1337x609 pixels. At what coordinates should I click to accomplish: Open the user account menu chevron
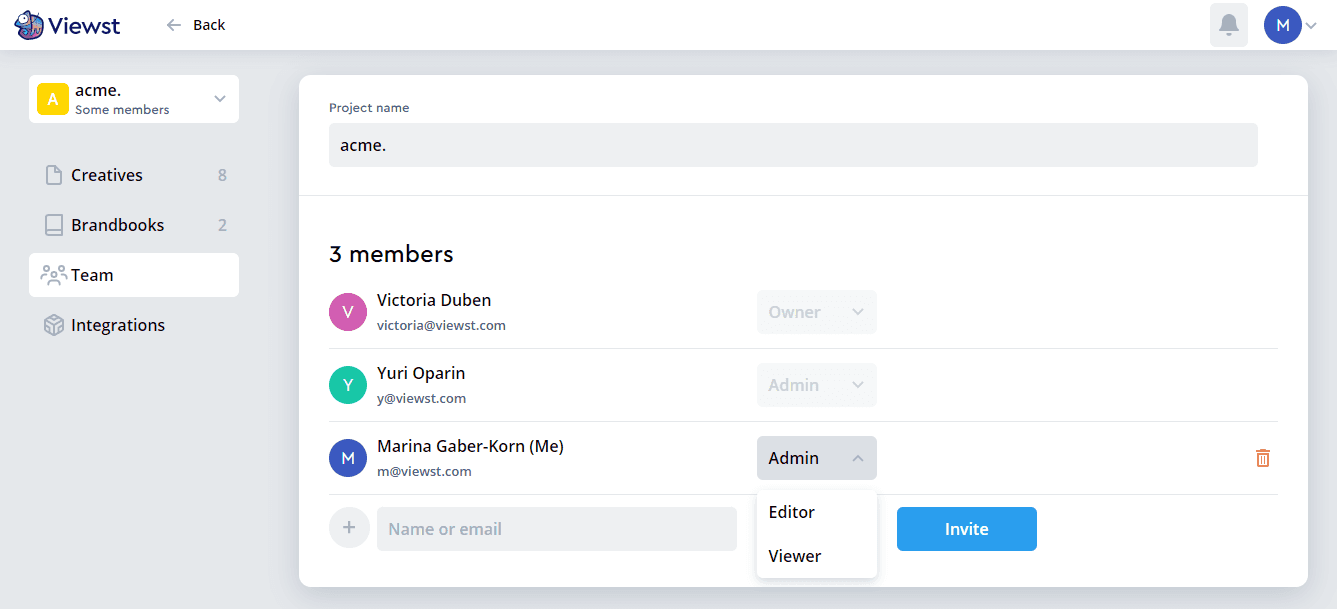click(1310, 24)
